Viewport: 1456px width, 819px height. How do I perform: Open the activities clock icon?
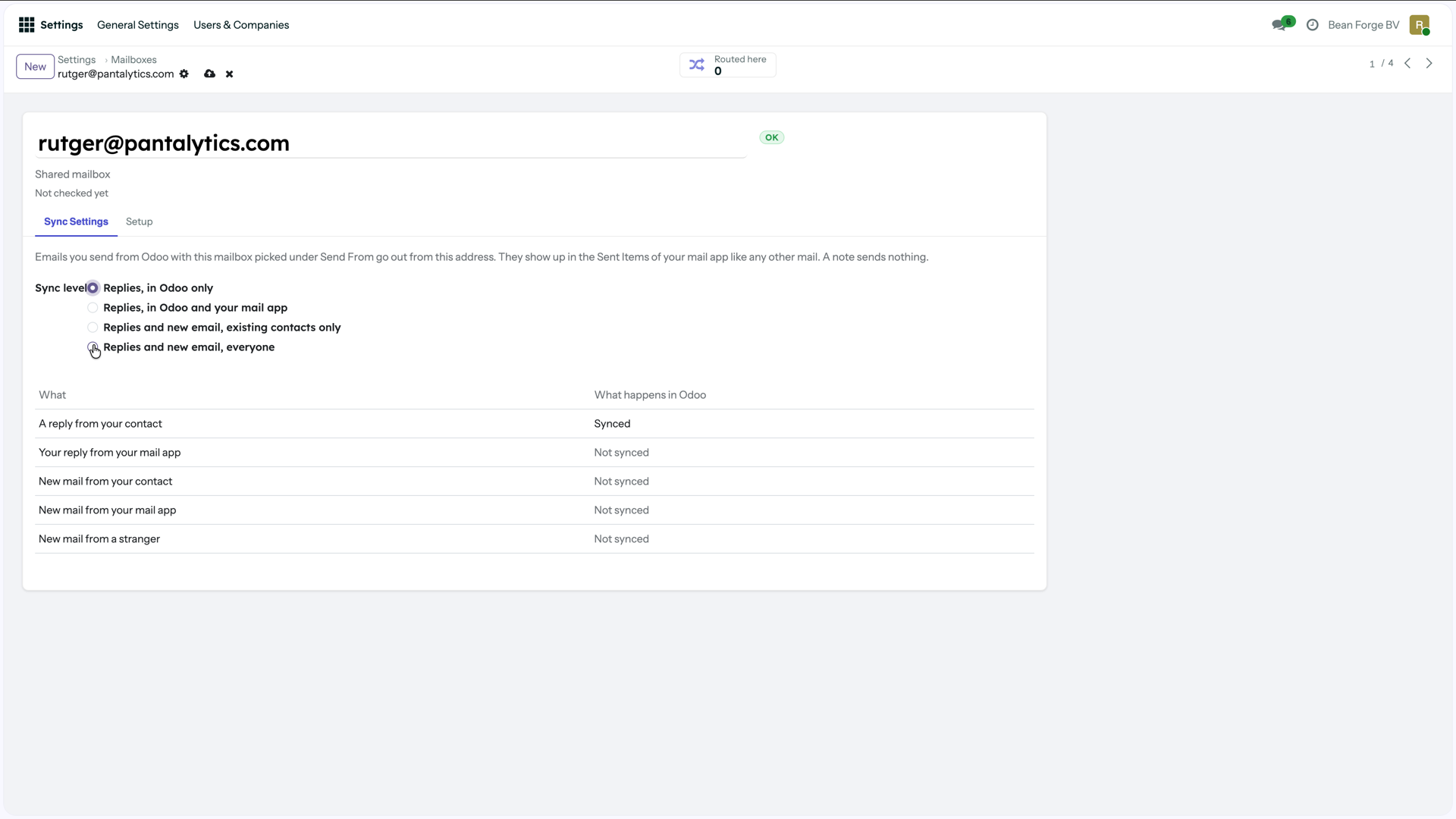[1313, 25]
